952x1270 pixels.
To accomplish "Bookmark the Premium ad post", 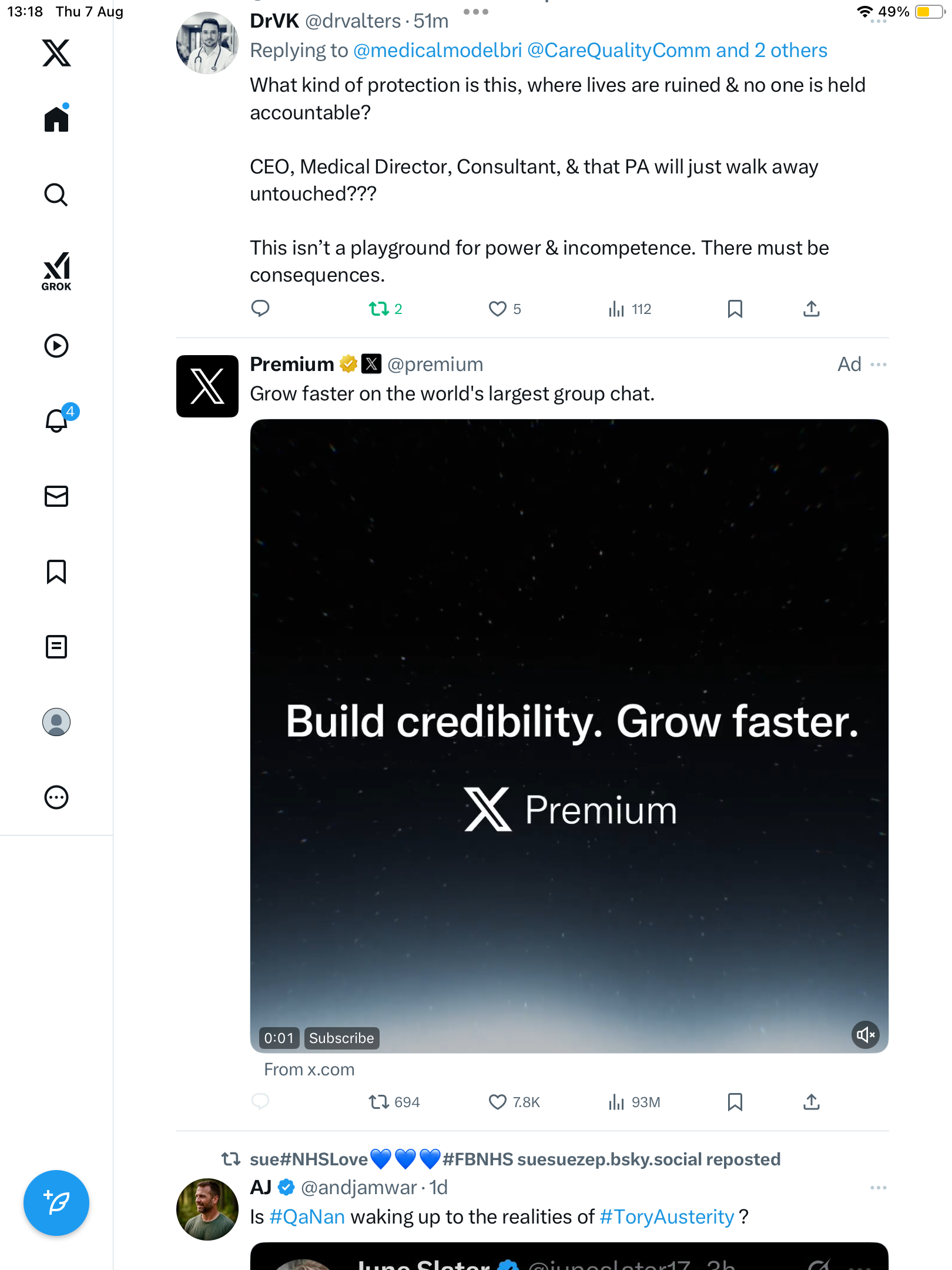I will [x=735, y=1102].
